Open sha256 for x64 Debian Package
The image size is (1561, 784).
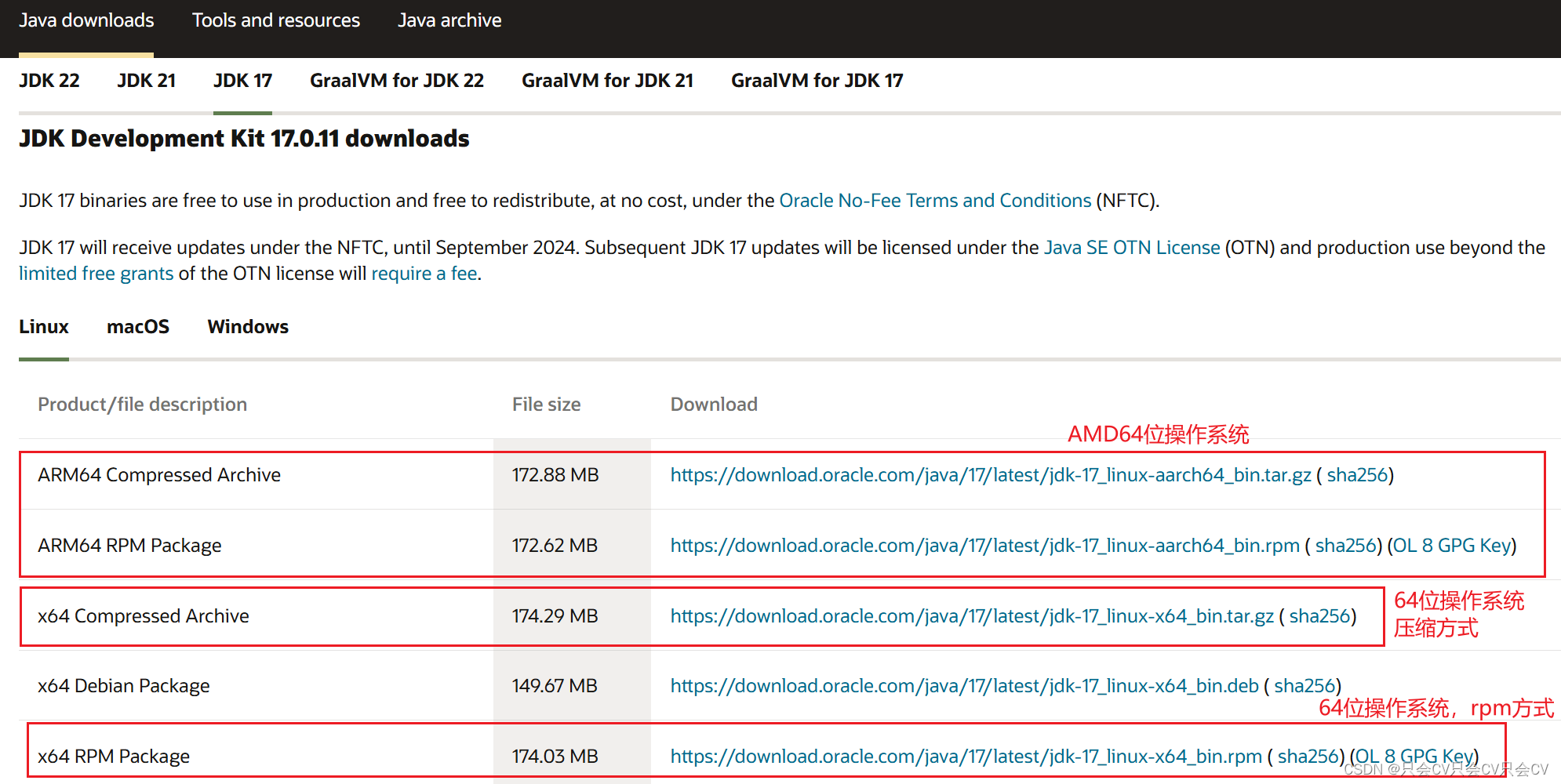(1304, 686)
